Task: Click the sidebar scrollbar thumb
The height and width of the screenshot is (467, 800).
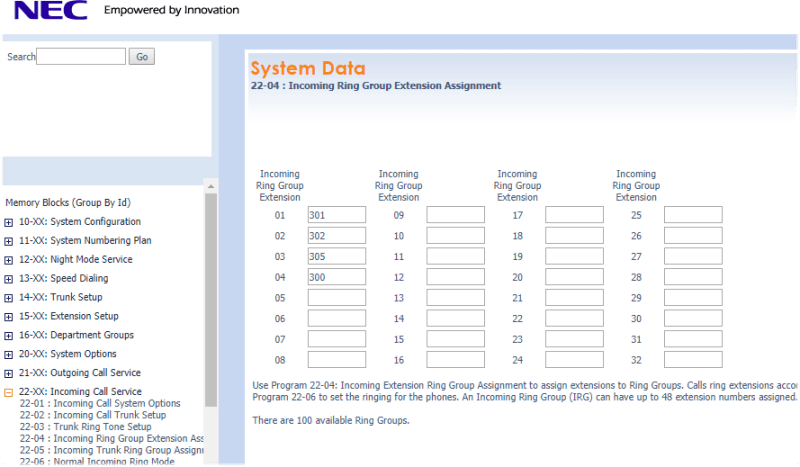Action: tap(211, 300)
